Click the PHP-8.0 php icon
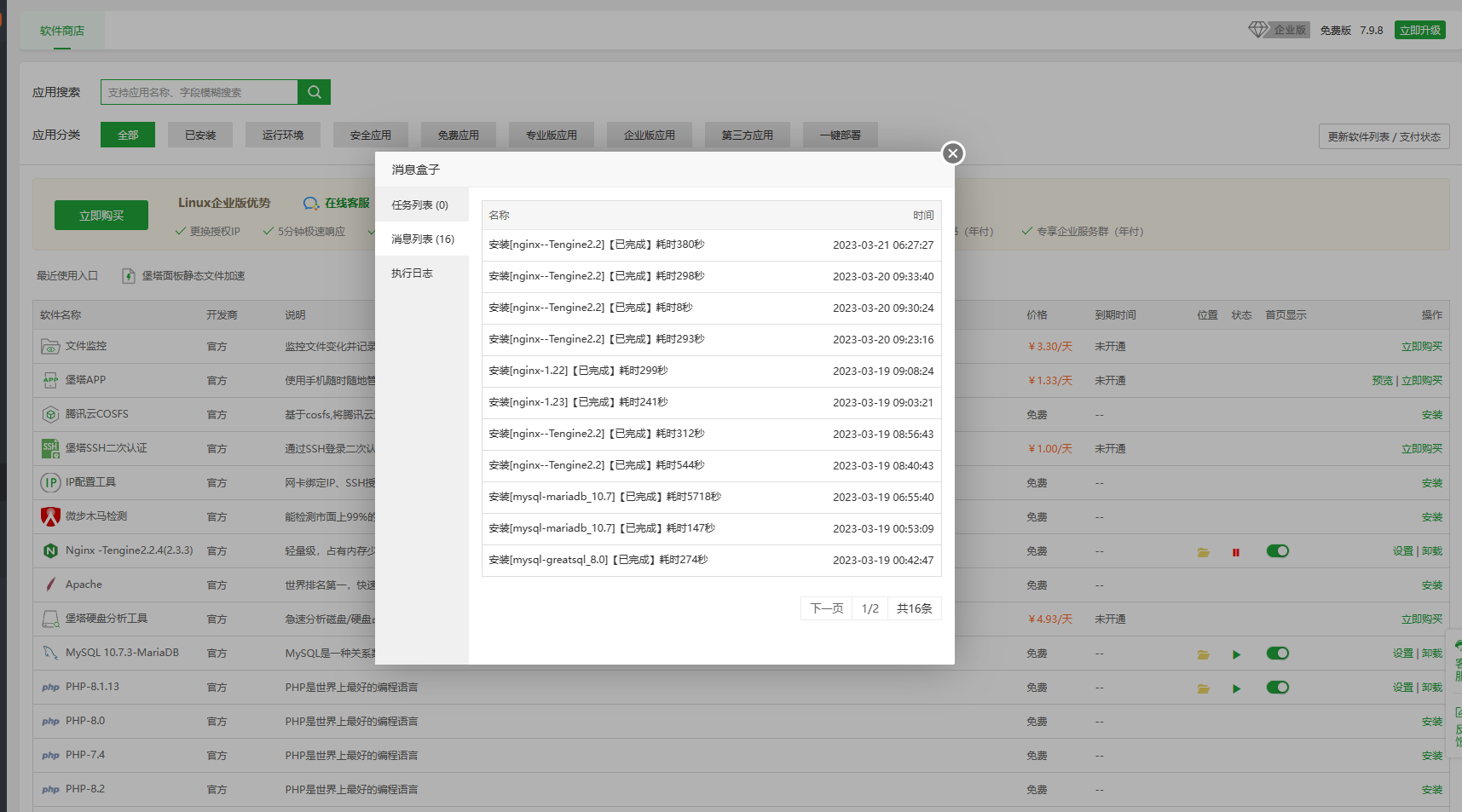The image size is (1462, 812). 50,722
